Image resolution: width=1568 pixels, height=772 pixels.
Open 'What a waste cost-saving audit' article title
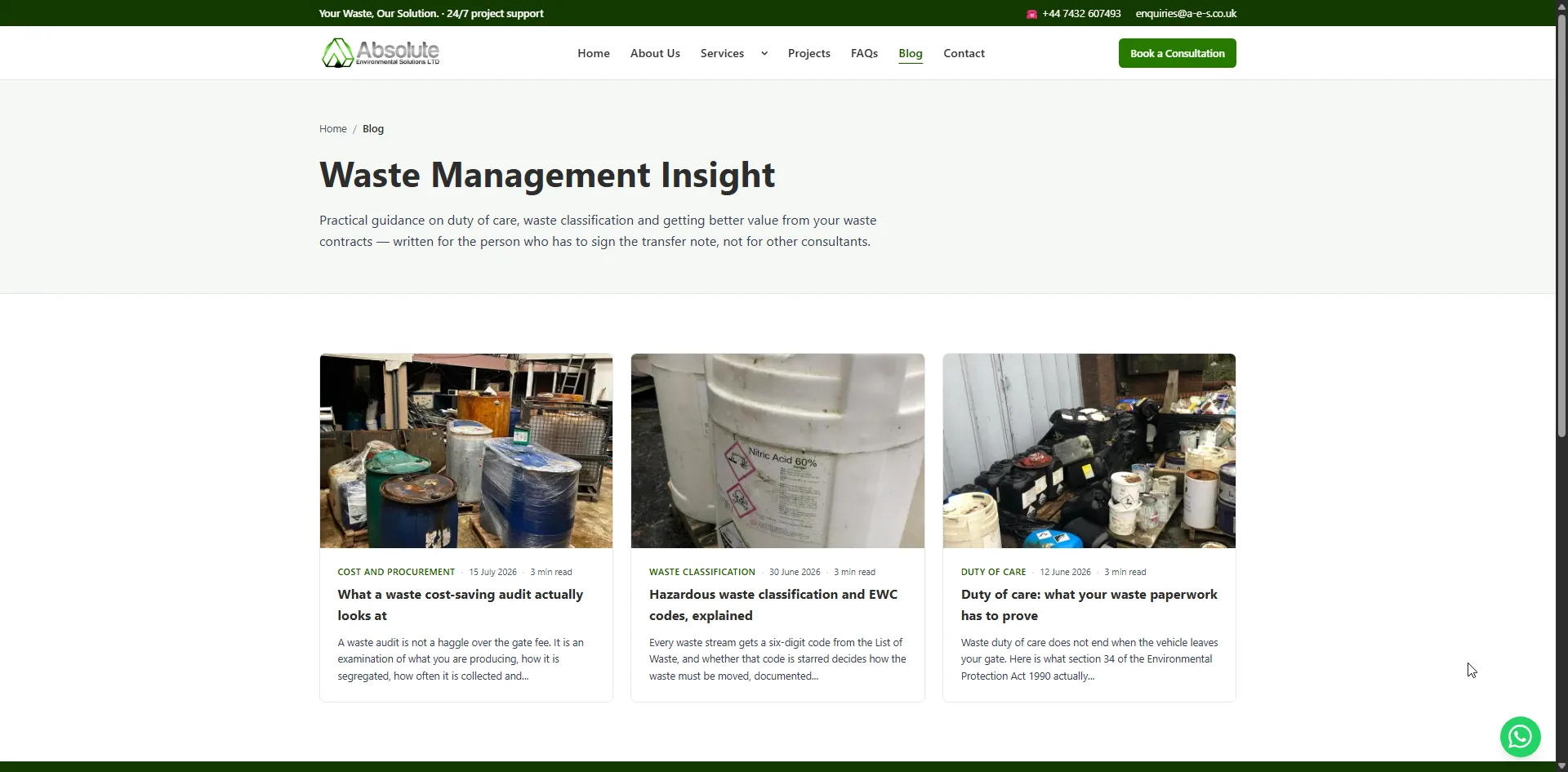(461, 605)
